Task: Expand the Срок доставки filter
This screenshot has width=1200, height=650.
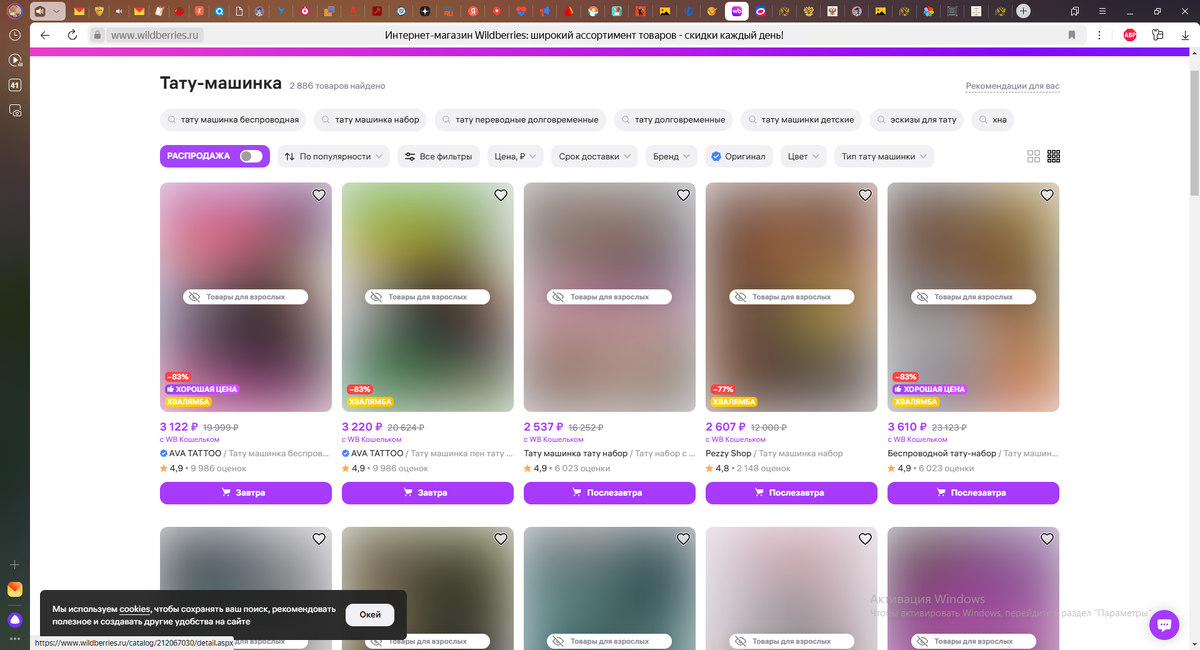Action: pyautogui.click(x=595, y=156)
